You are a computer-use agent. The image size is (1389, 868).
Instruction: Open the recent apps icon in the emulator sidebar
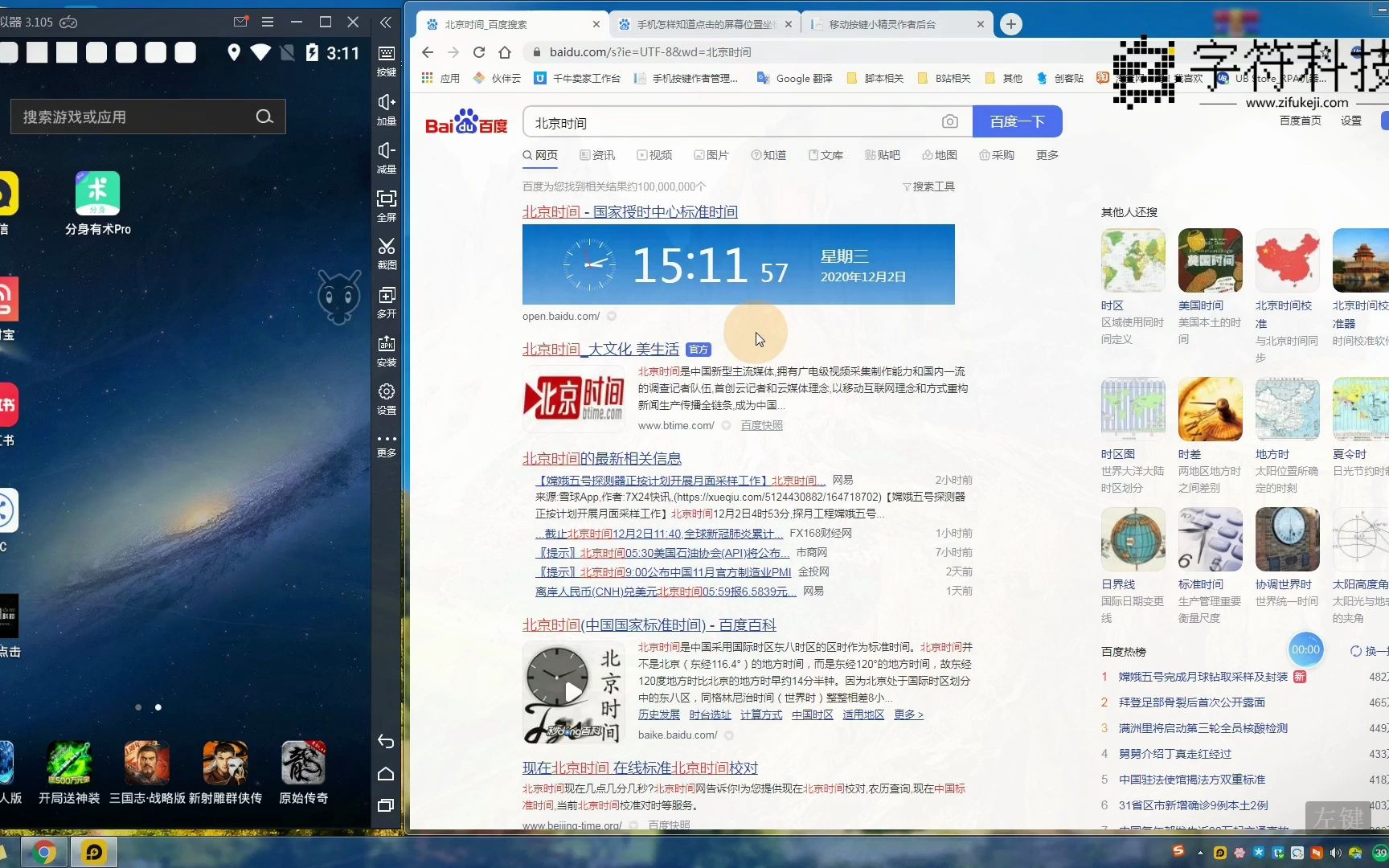pos(386,805)
